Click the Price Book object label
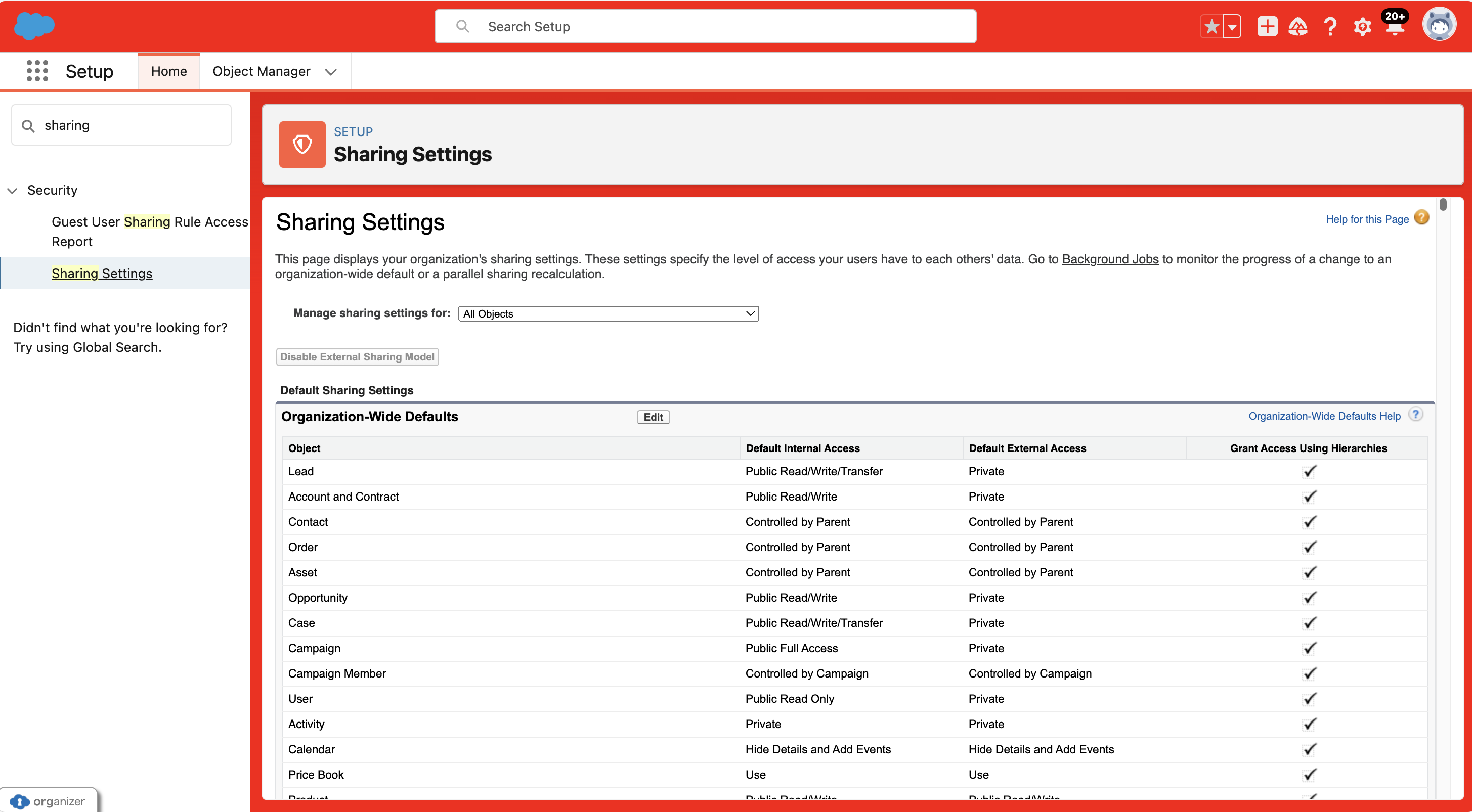This screenshot has width=1472, height=812. coord(316,775)
